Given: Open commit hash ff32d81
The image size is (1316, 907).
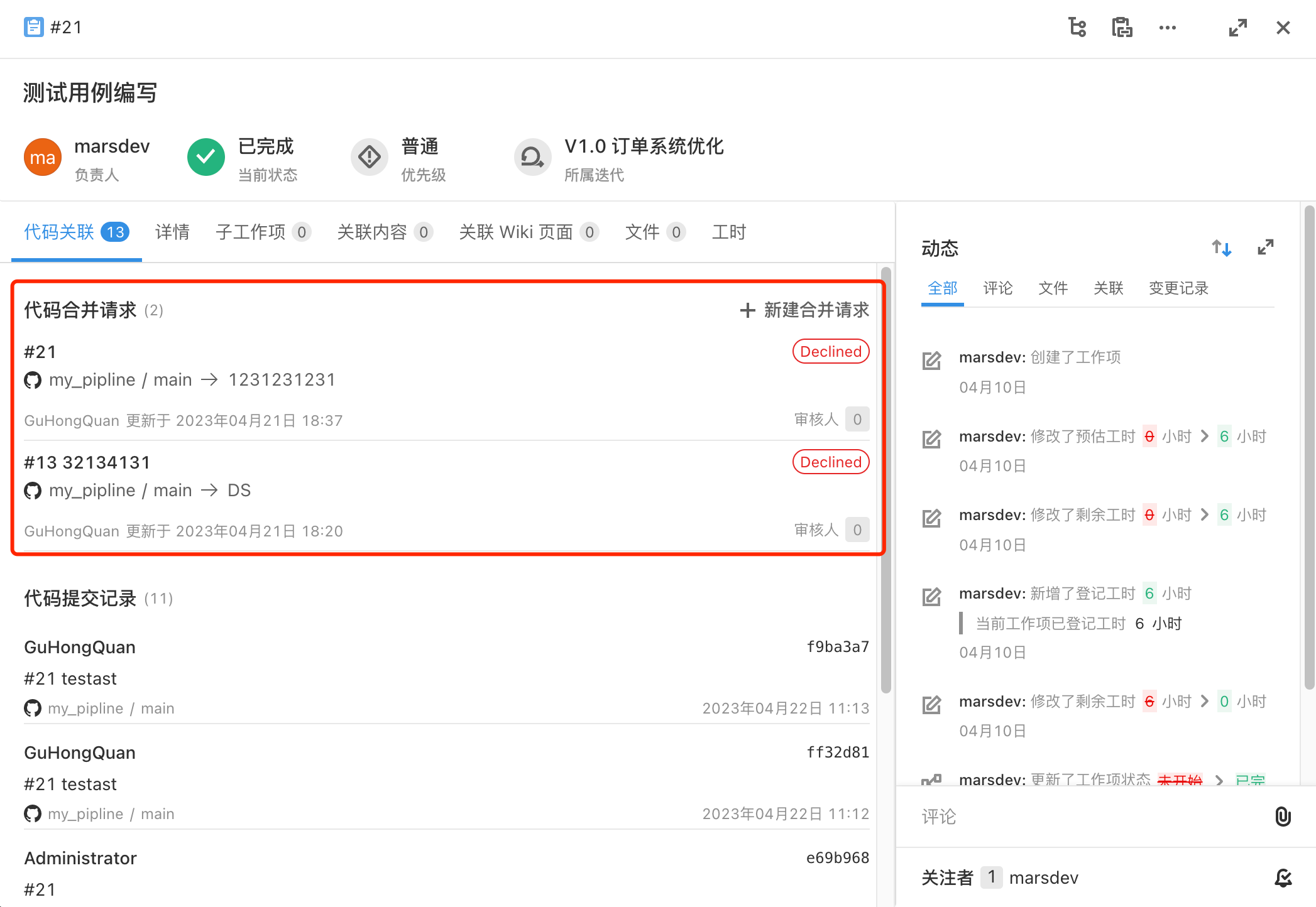Looking at the screenshot, I should pyautogui.click(x=838, y=752).
